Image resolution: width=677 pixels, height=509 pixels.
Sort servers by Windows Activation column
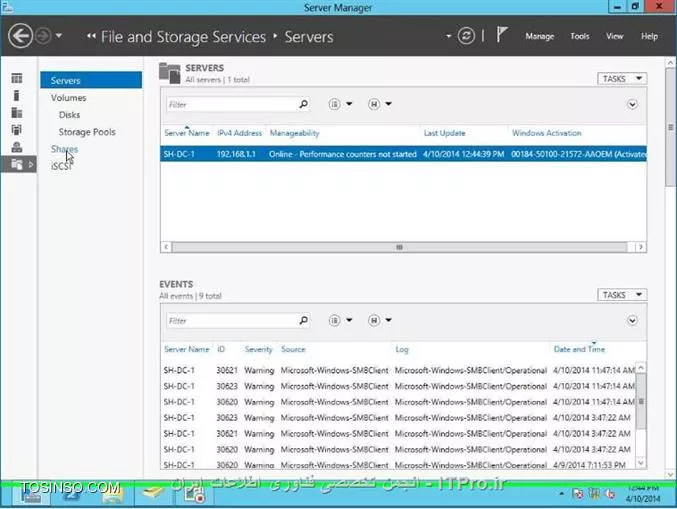click(547, 133)
